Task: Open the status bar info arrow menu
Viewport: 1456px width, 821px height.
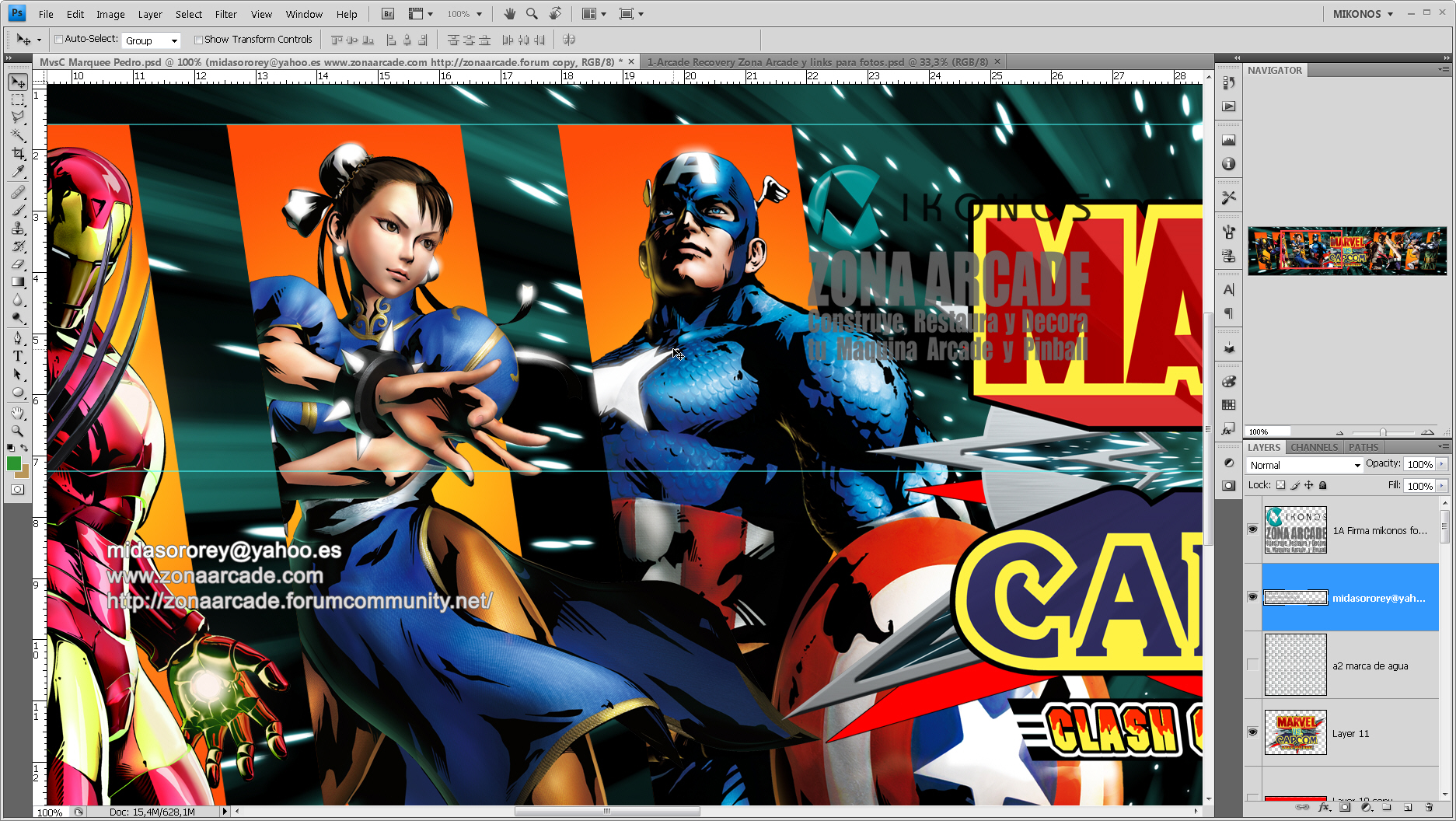Action: (225, 812)
